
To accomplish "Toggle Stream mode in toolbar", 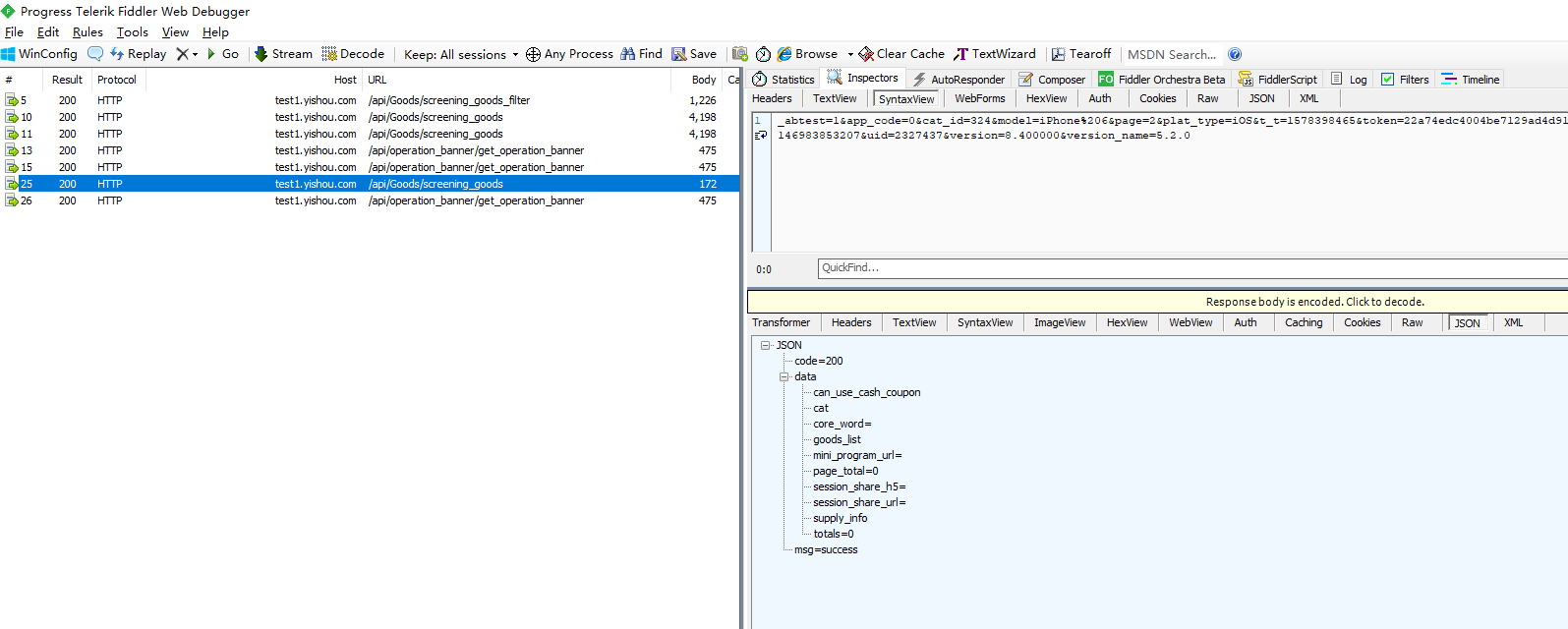I will pyautogui.click(x=283, y=54).
